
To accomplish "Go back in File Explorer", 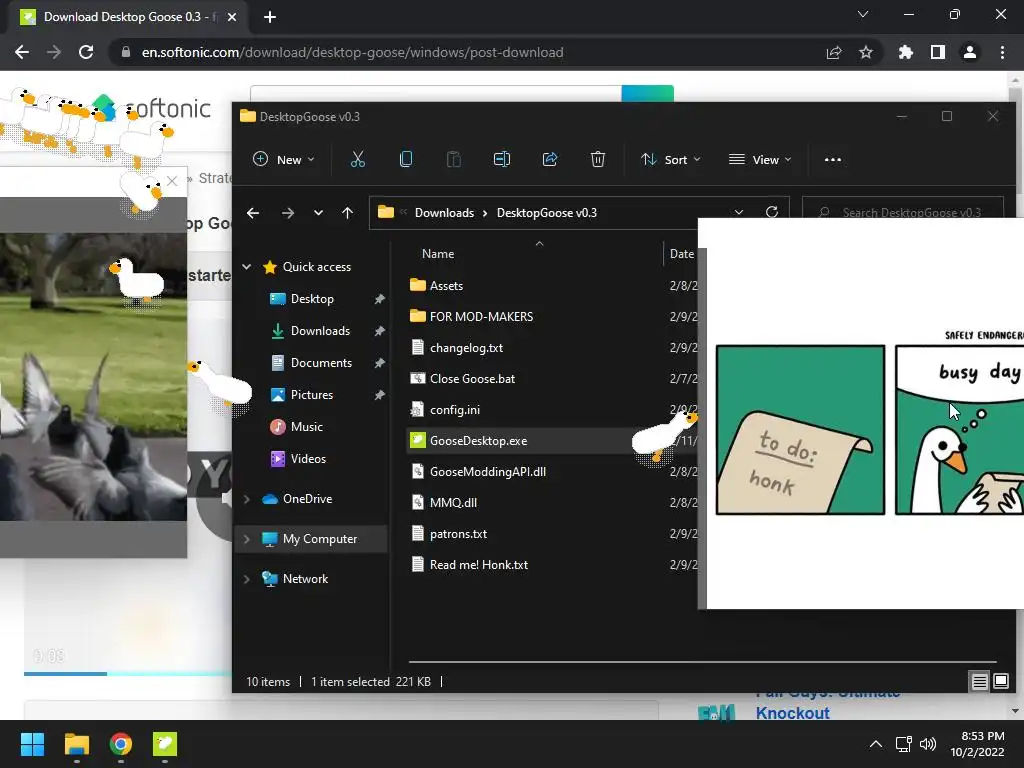I will (253, 213).
